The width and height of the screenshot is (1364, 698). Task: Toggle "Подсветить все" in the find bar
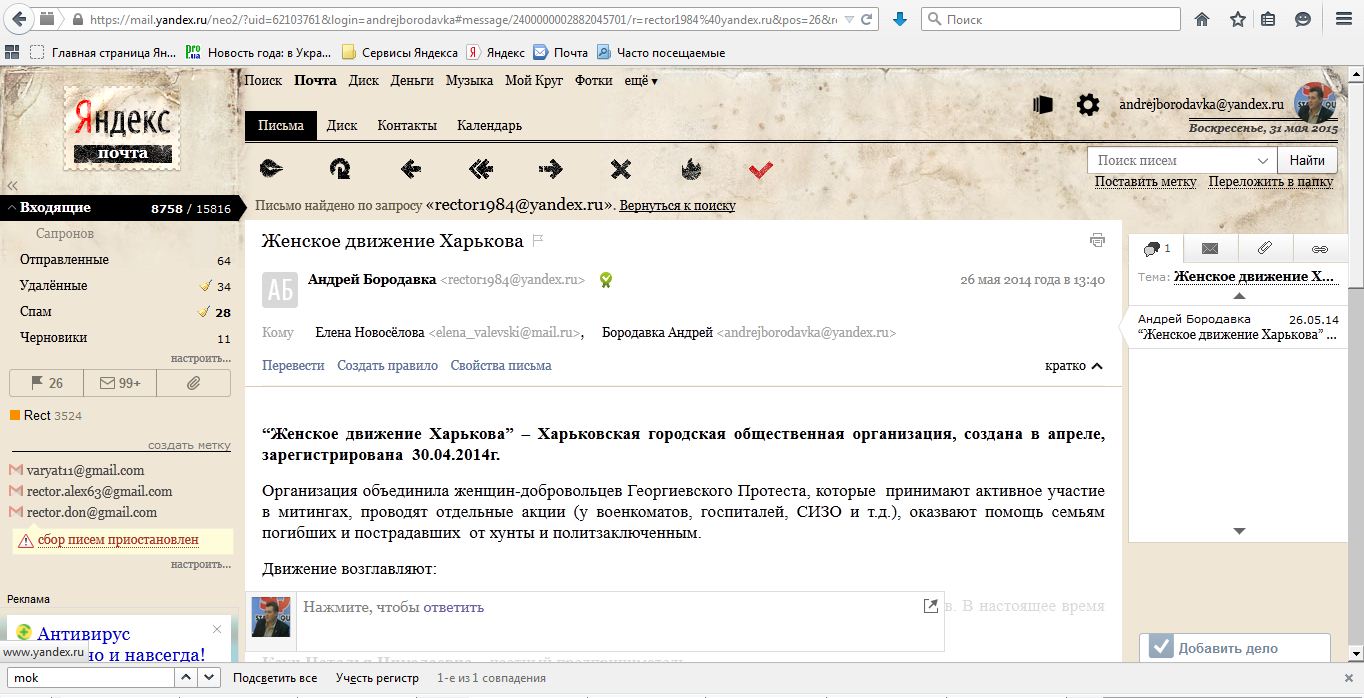(275, 678)
